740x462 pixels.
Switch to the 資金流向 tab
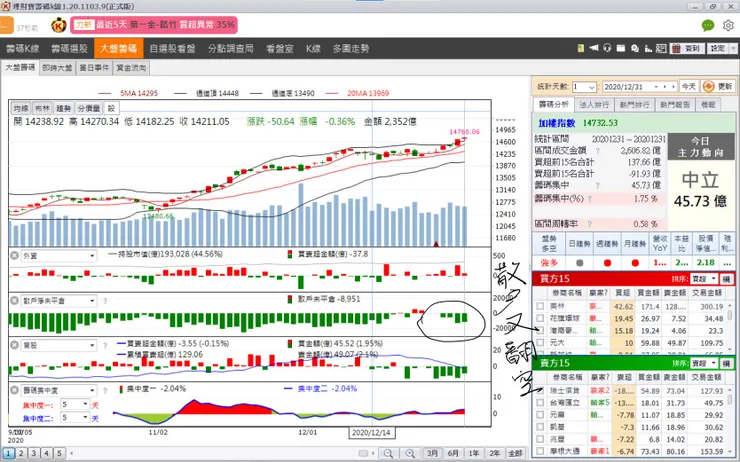[x=131, y=67]
